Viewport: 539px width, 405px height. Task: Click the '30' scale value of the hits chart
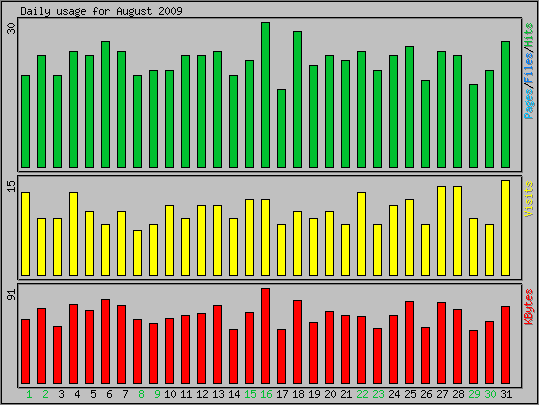tap(11, 29)
